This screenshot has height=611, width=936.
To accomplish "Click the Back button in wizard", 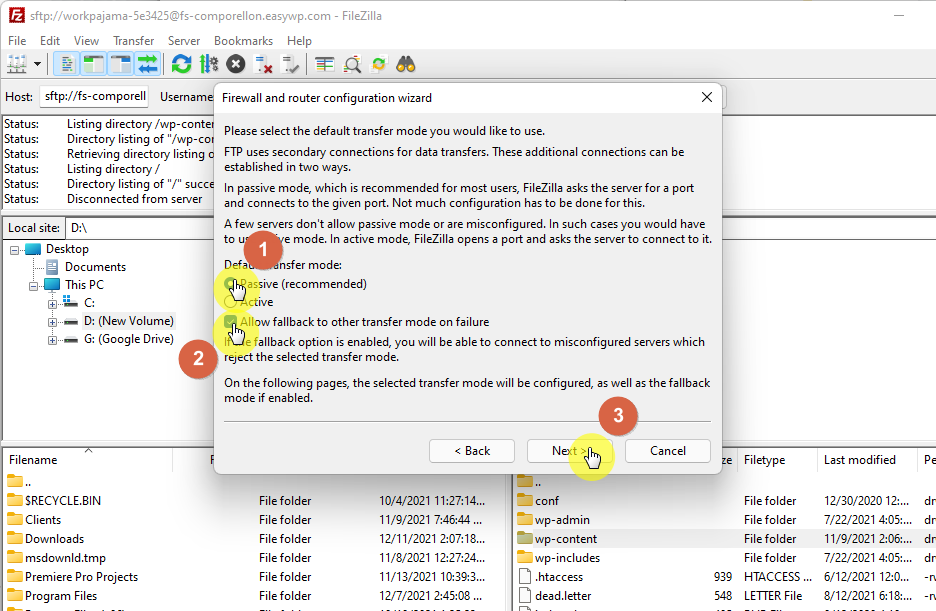I will pos(472,450).
